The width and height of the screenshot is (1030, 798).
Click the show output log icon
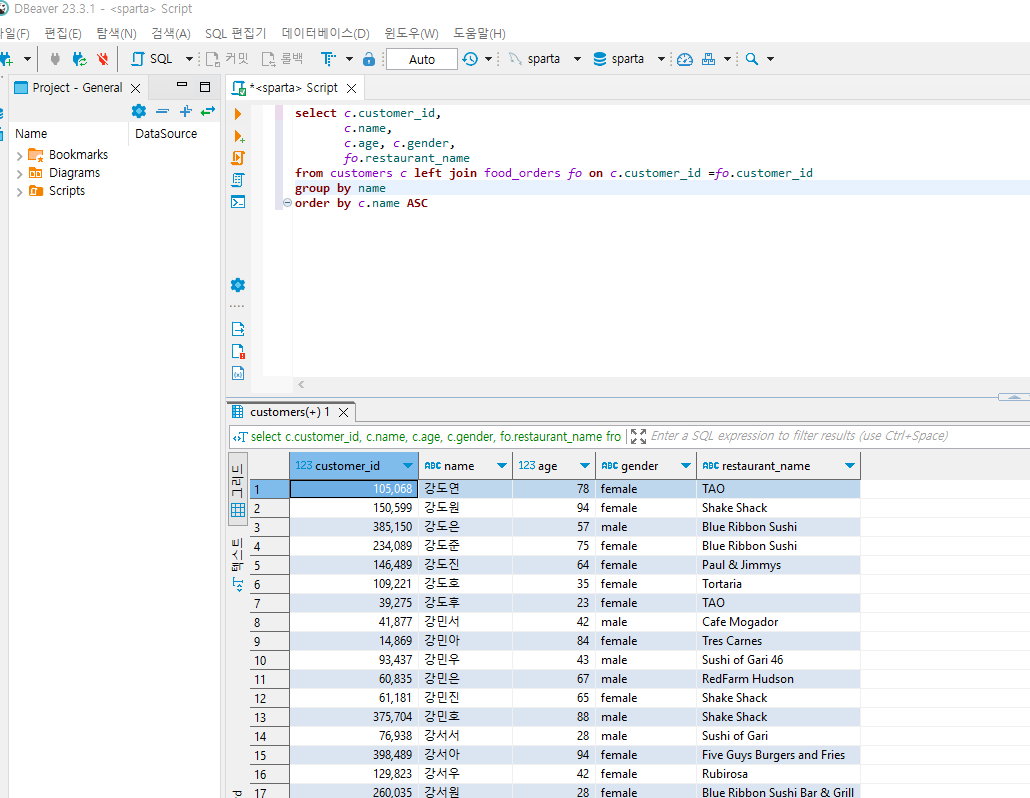238,329
